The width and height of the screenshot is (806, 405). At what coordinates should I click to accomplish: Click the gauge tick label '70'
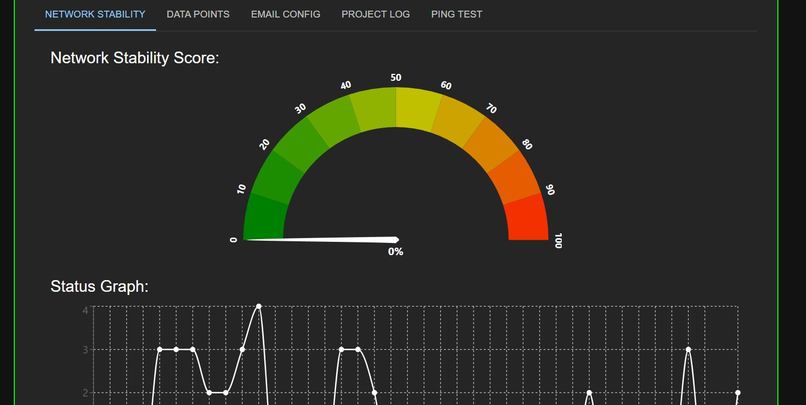pyautogui.click(x=491, y=108)
